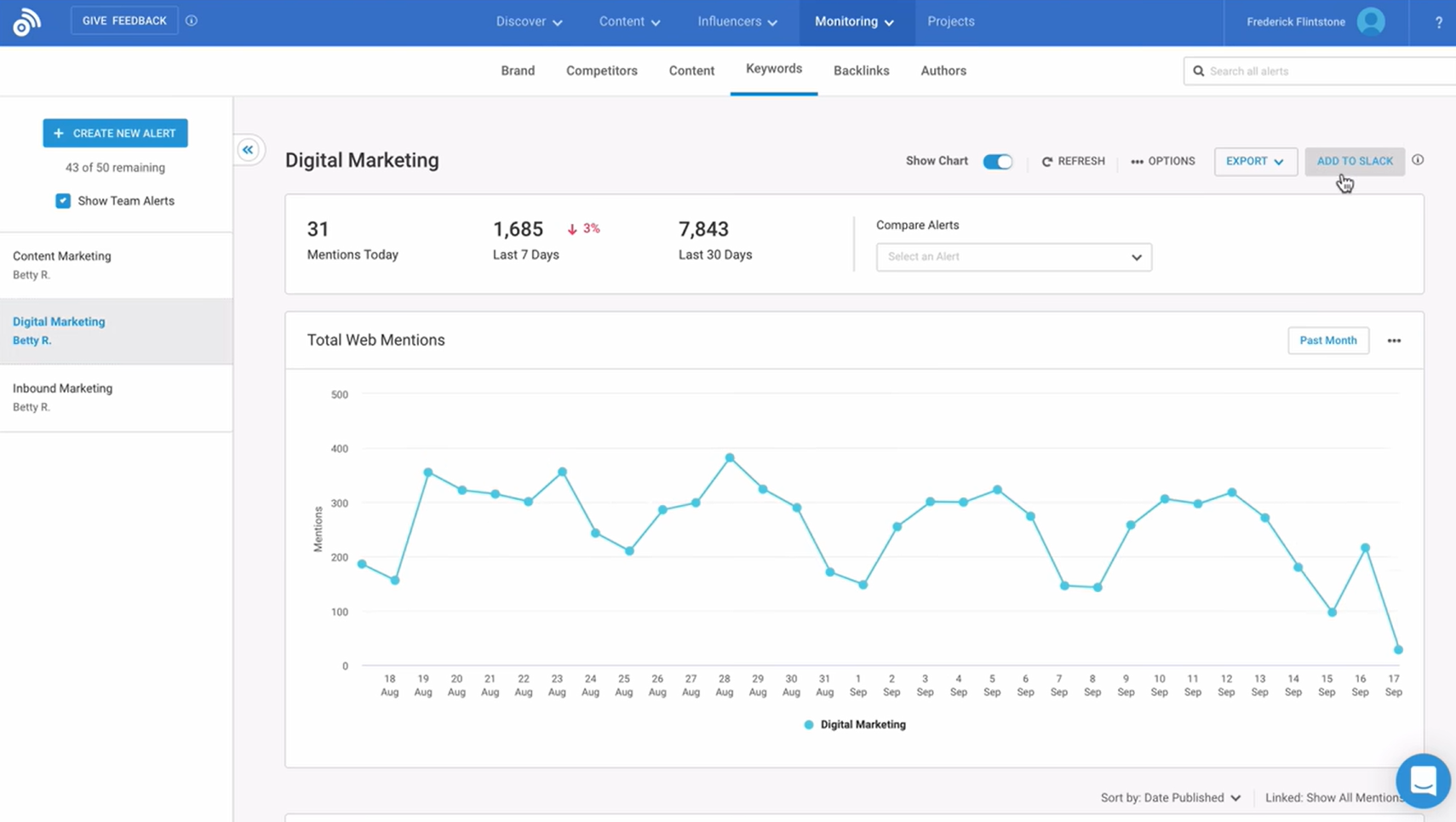Toggle the Show Chart switch
1456x822 pixels.
pos(997,161)
